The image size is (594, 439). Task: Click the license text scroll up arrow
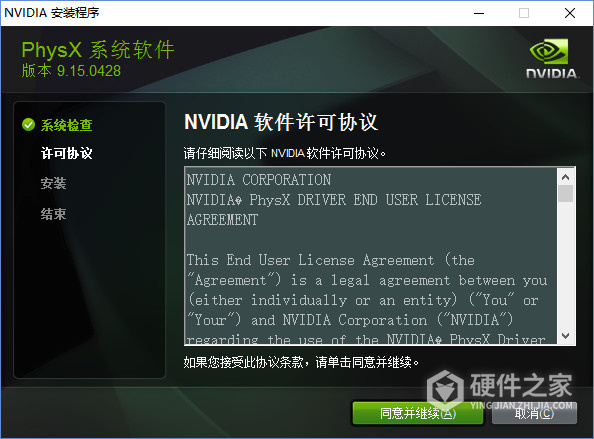pyautogui.click(x=566, y=177)
